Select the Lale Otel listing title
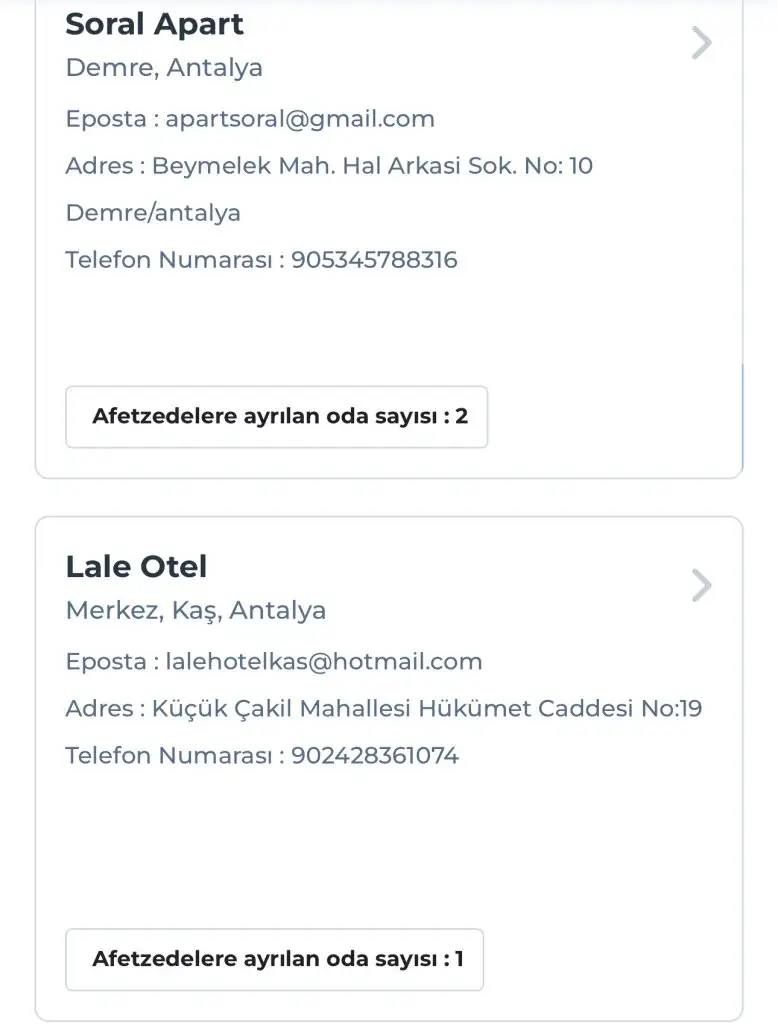Image resolution: width=778 pixels, height=1024 pixels. 136,567
